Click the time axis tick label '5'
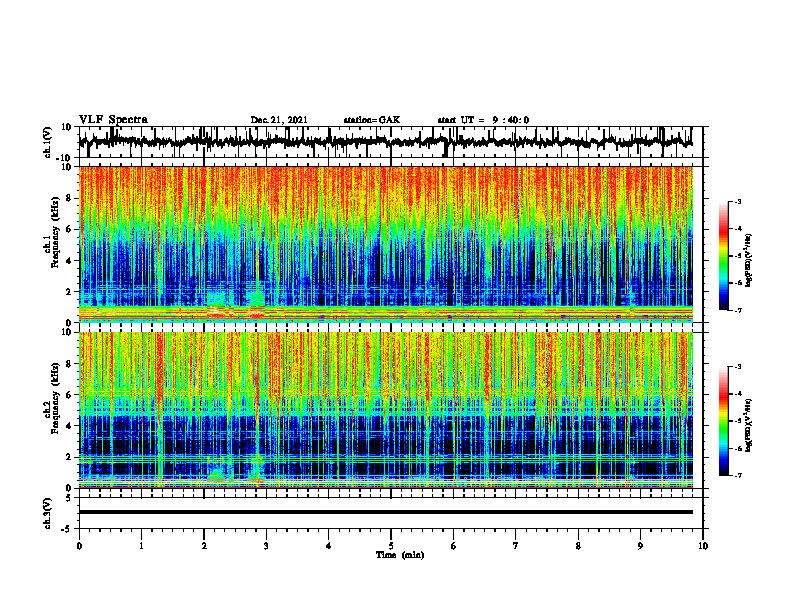Viewport: 792px width, 612px height. [x=391, y=546]
